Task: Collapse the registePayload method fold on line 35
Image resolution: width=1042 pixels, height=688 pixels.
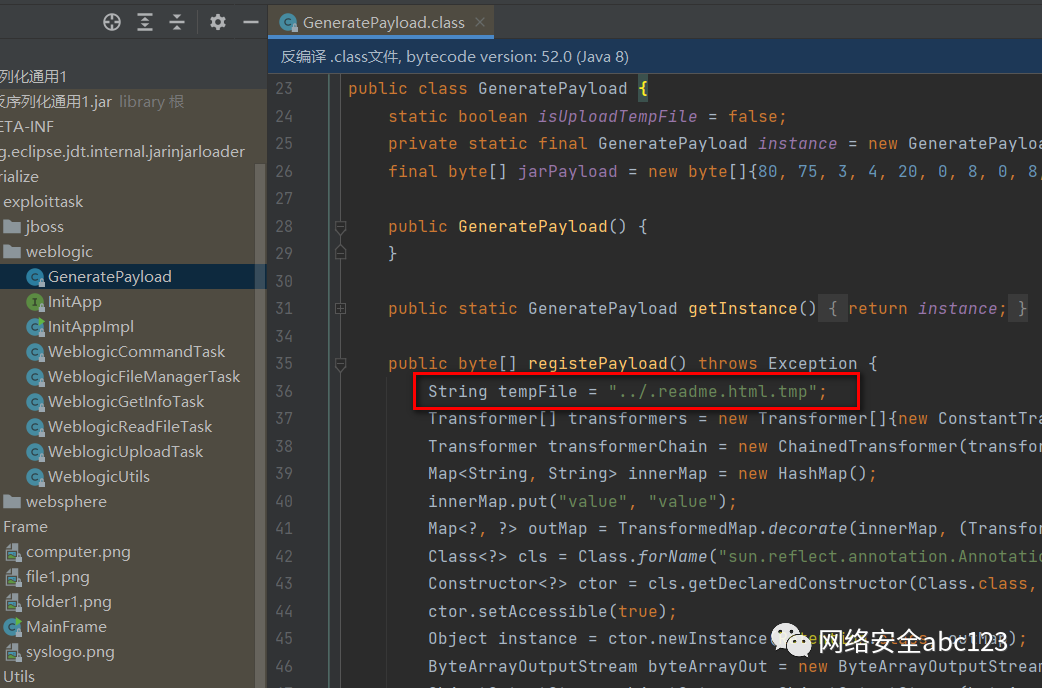Action: click(340, 364)
